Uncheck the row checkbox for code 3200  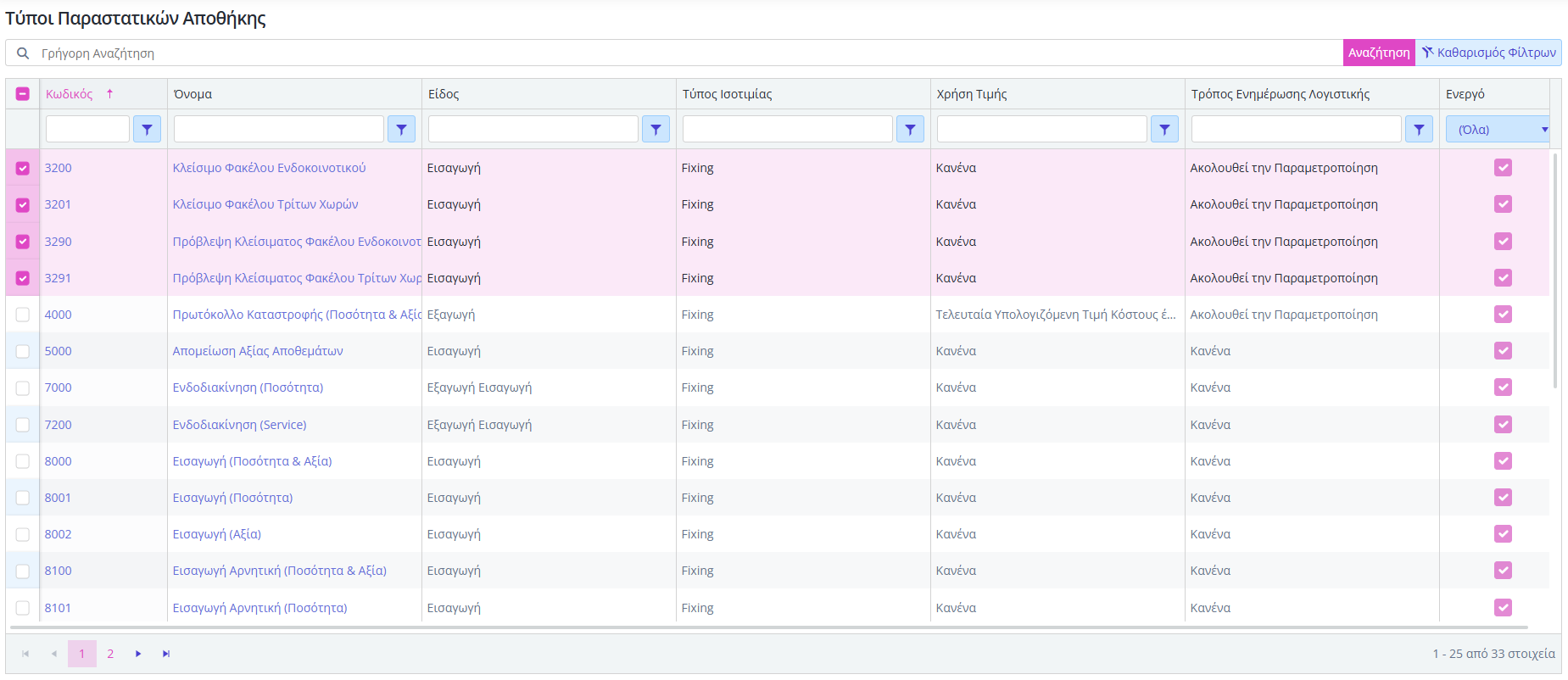(23, 168)
